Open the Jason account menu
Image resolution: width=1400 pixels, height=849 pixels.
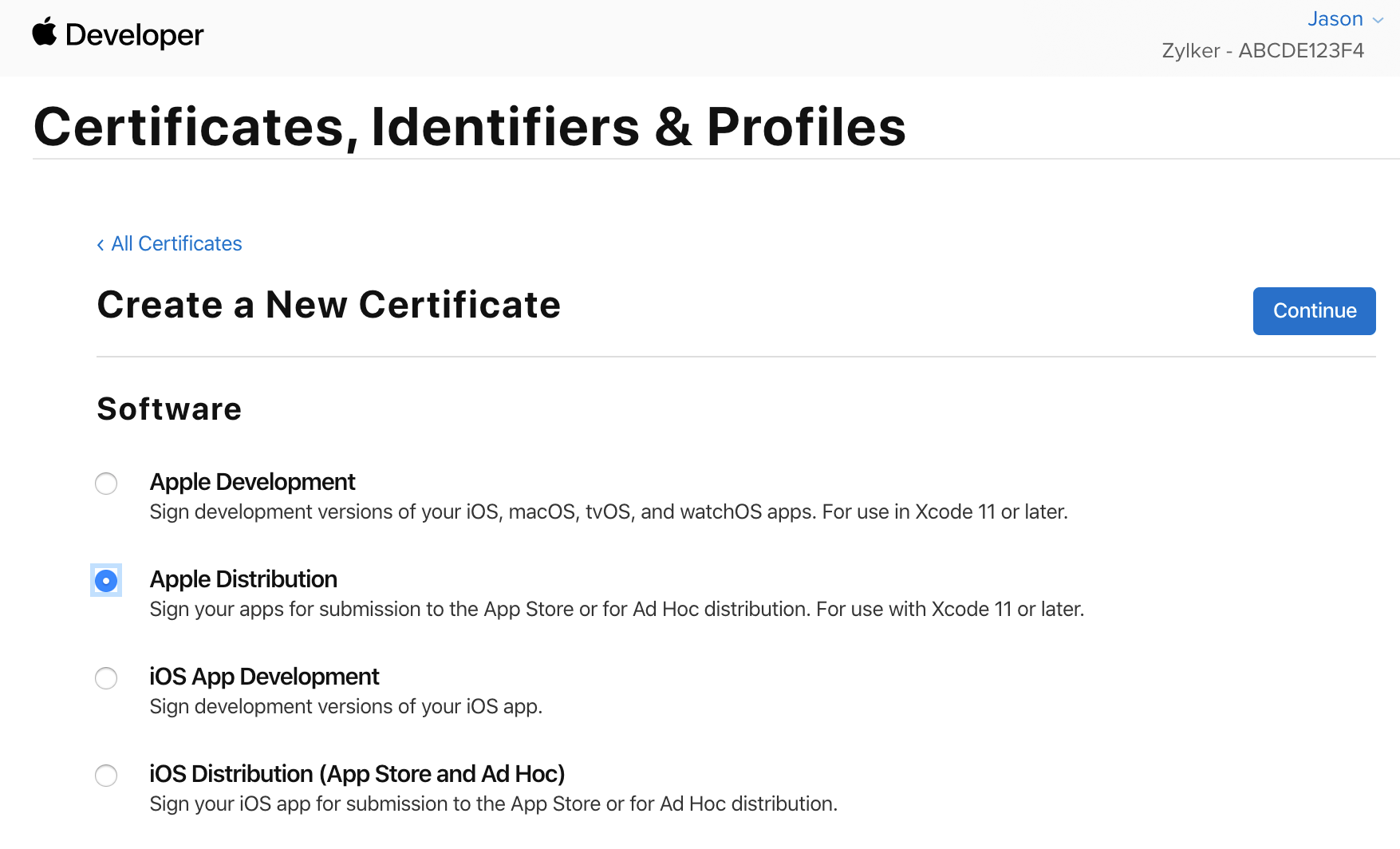point(1335,19)
